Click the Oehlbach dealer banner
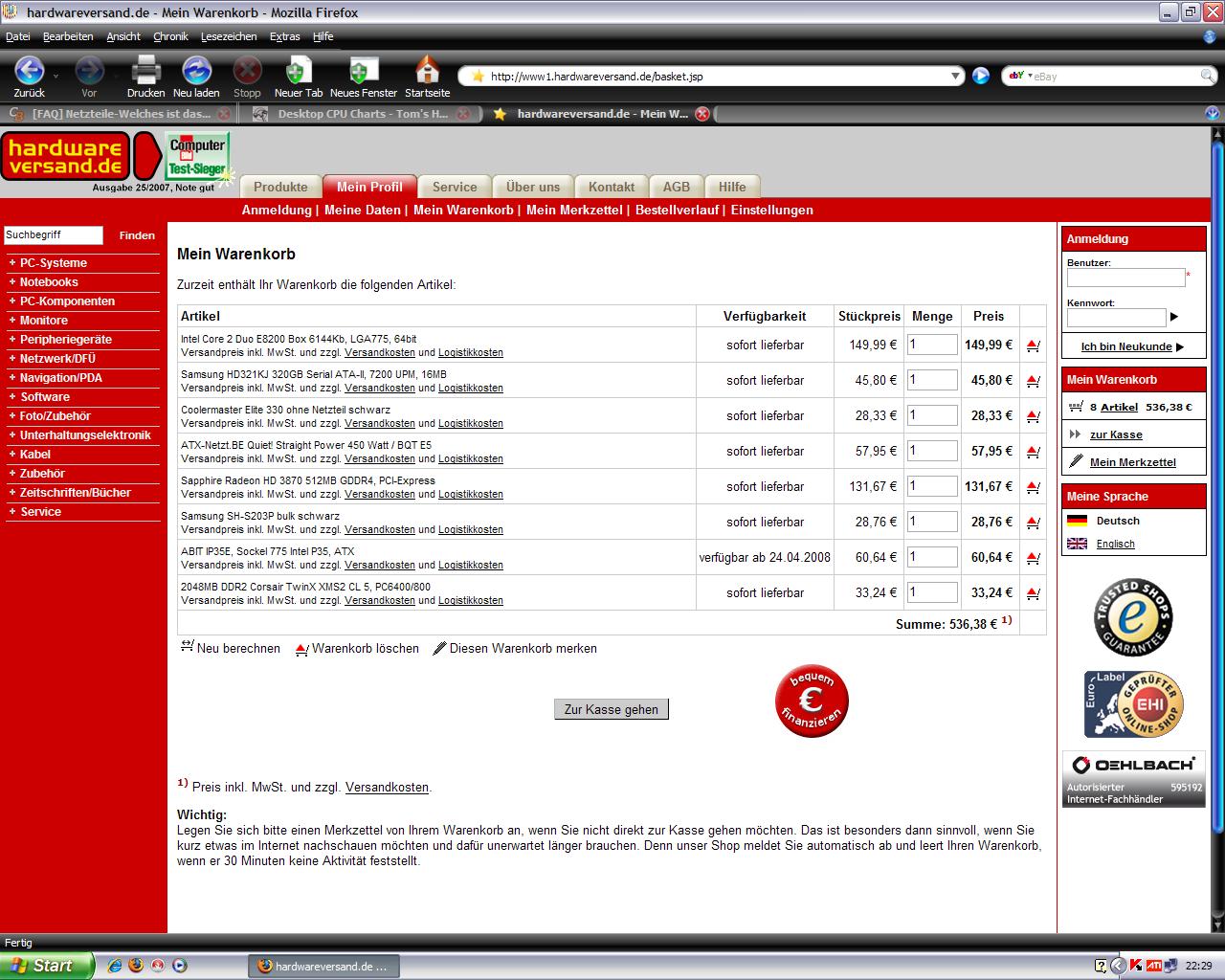Image resolution: width=1225 pixels, height=980 pixels. pos(1133,779)
